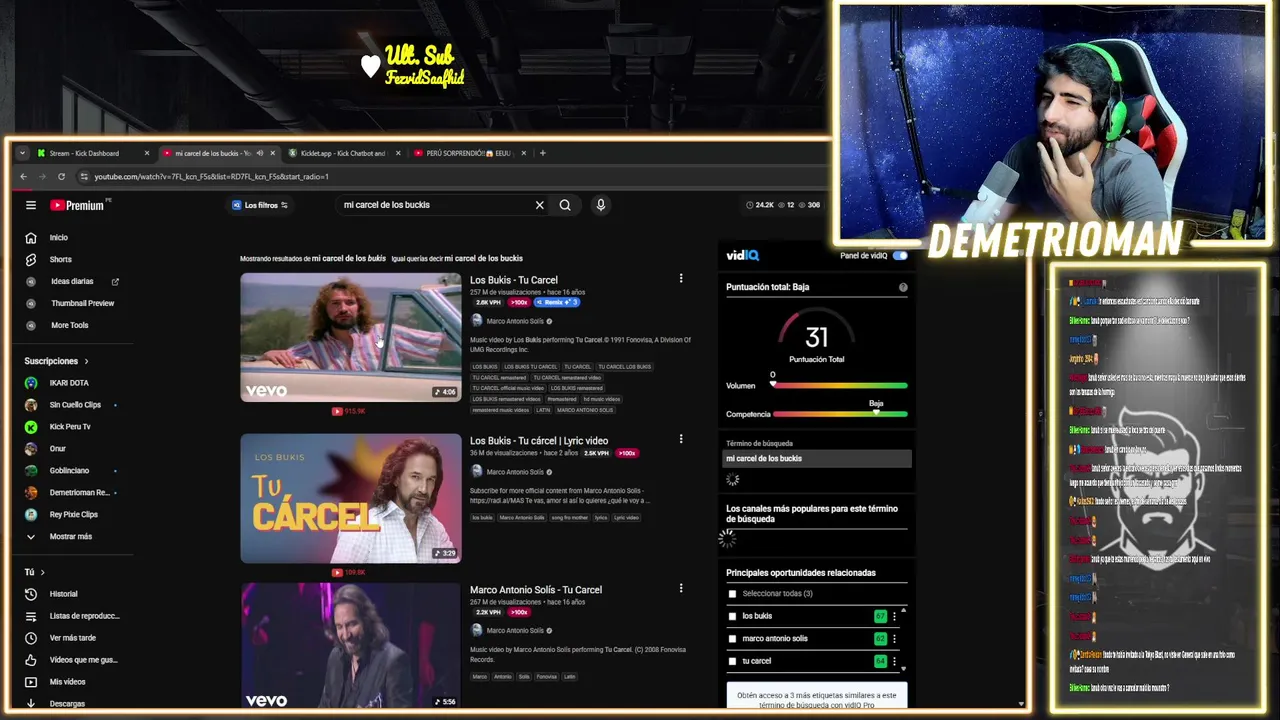
Task: Check the tu carcel keyword box
Action: (732, 661)
